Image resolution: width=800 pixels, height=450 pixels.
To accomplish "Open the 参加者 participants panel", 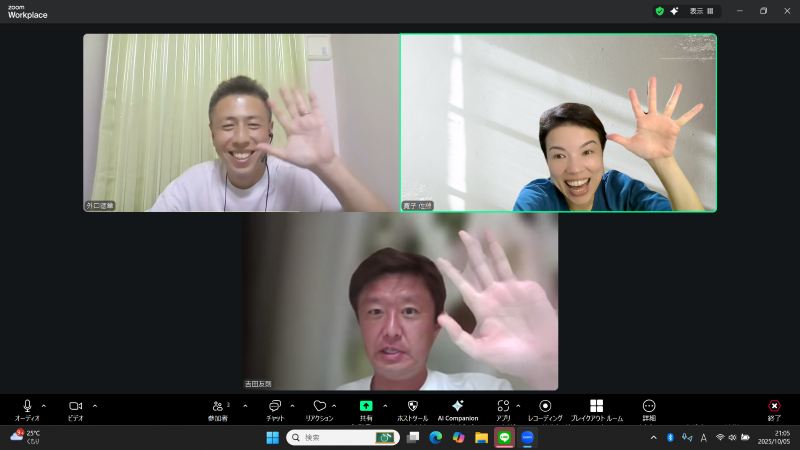I will click(x=219, y=406).
